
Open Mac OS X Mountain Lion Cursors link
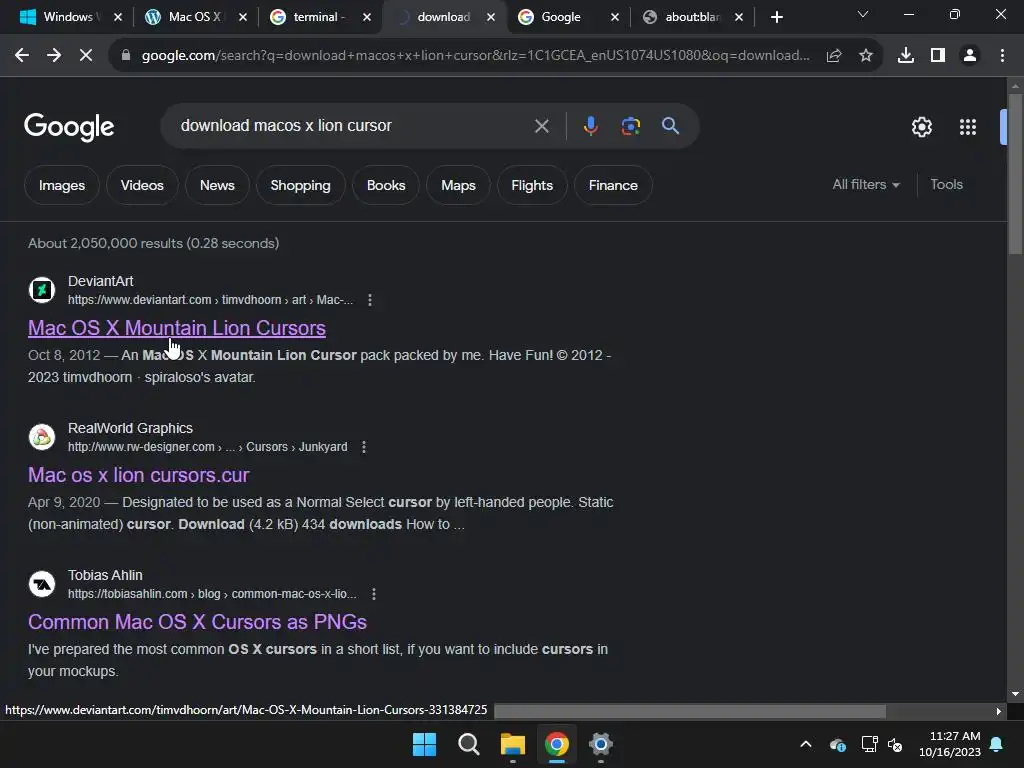[177, 328]
